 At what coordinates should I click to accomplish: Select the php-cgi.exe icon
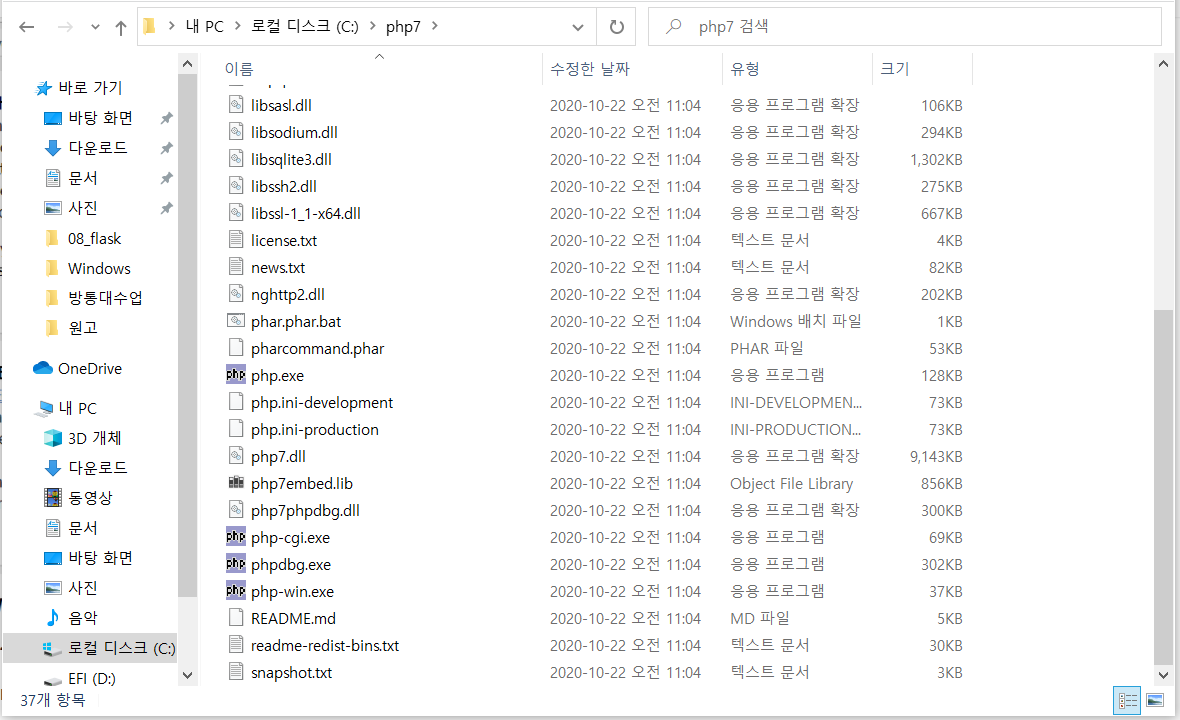click(236, 536)
